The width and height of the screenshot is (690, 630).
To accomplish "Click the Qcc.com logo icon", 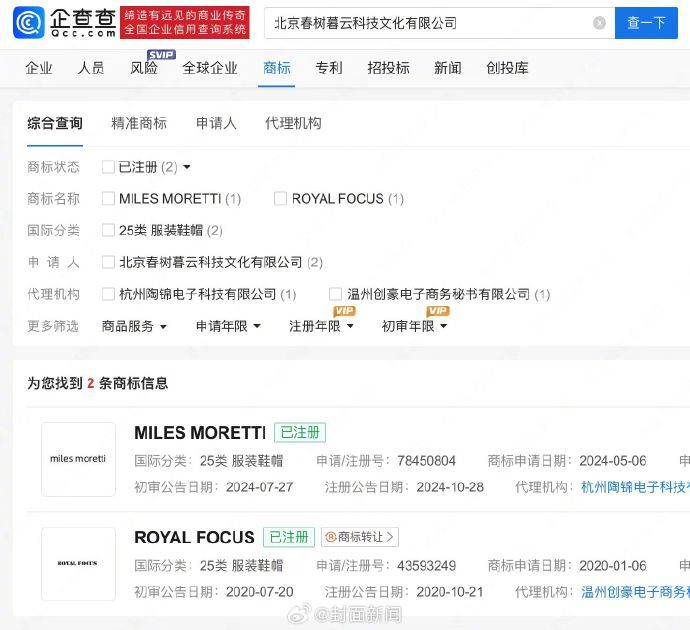I will pyautogui.click(x=29, y=22).
